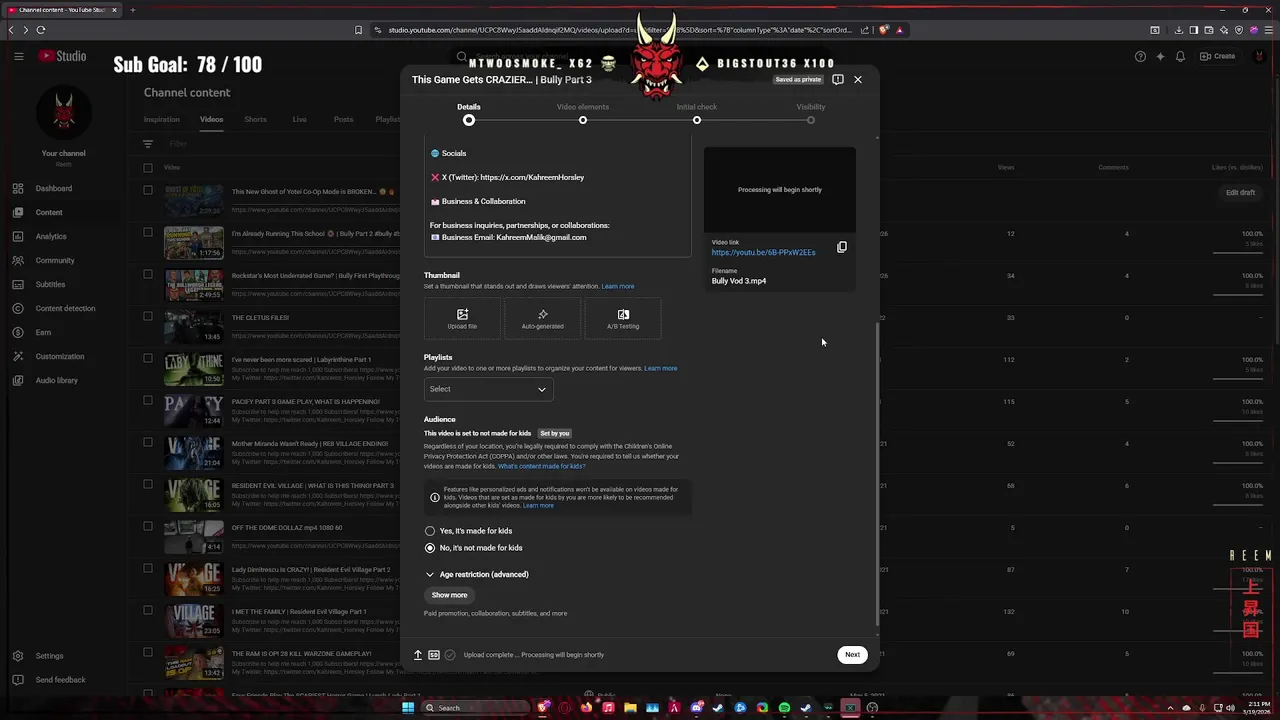Tick checkbox for PACIFY PART 3 video
This screenshot has width=1280, height=720.
[x=148, y=400]
